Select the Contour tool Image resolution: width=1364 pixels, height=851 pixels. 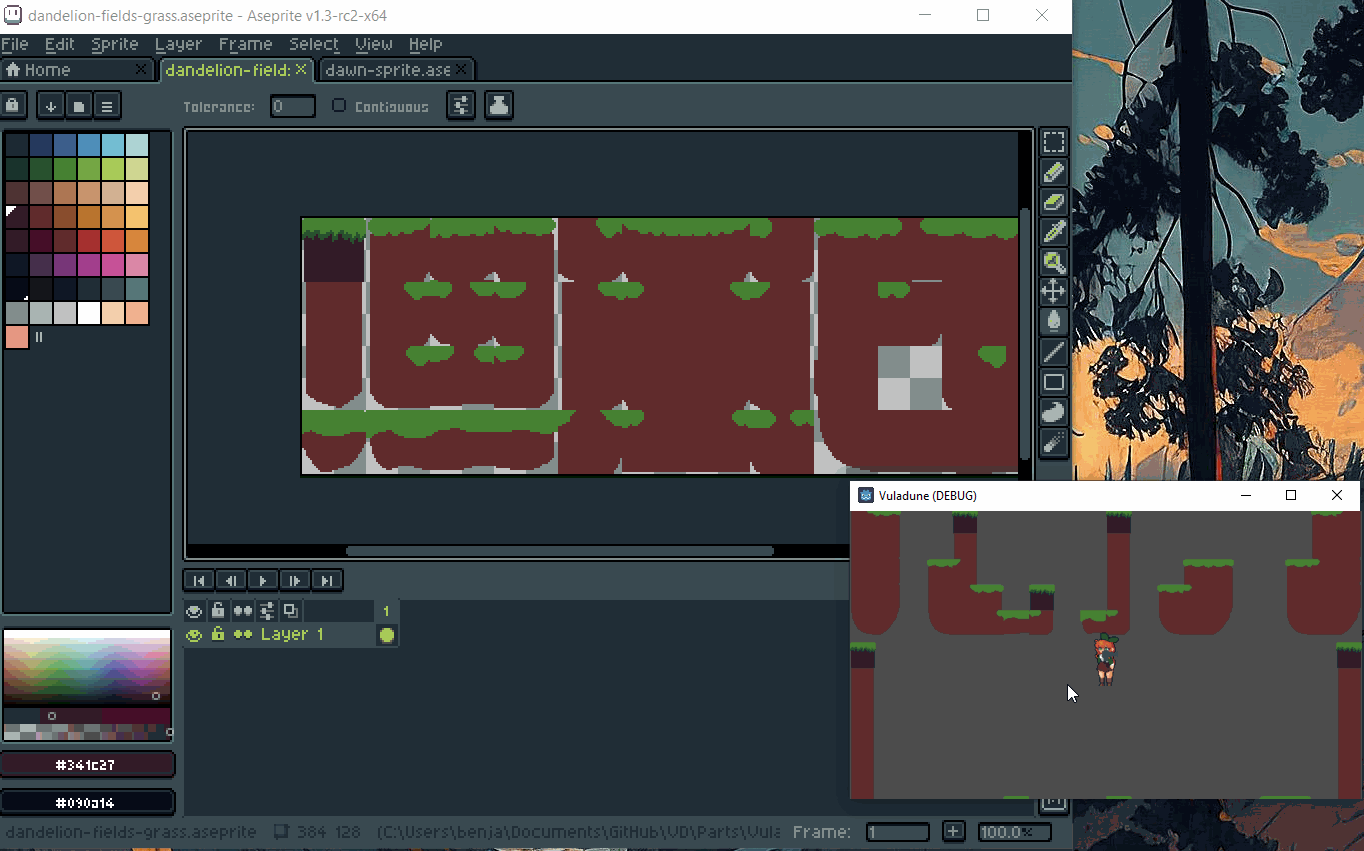[x=1053, y=412]
